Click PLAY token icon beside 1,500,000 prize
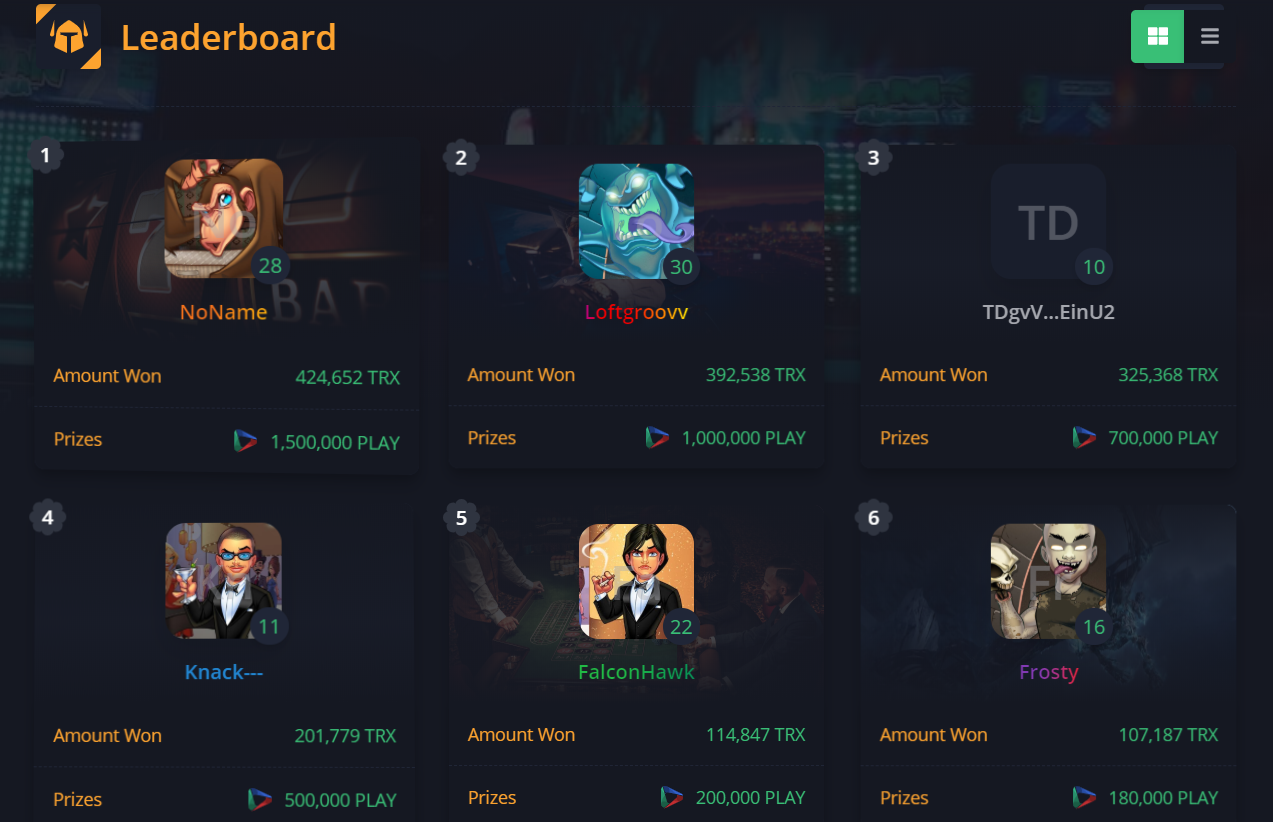1273x822 pixels. point(245,441)
